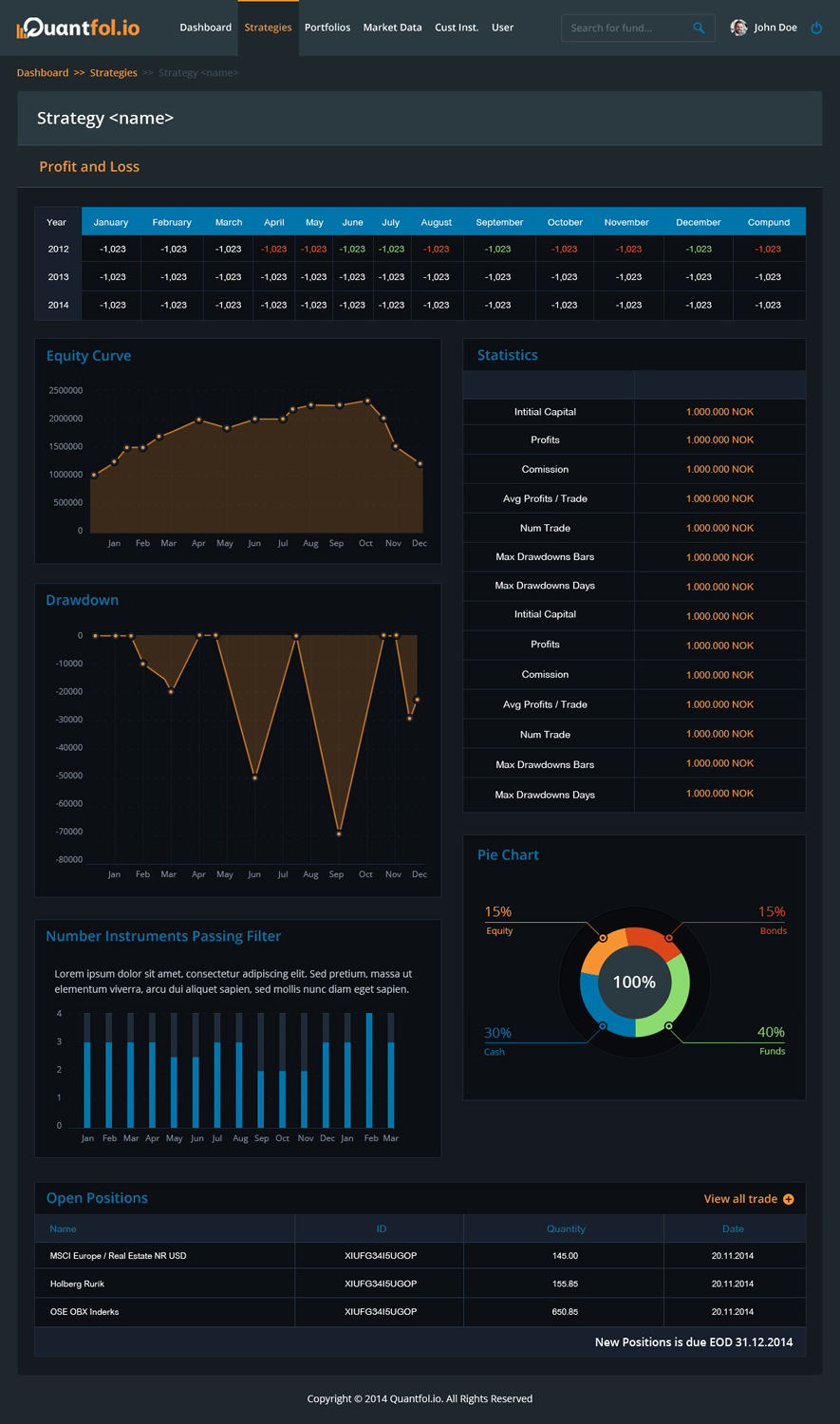Click John Doe's avatar picture
This screenshot has height=1424, width=840.
(738, 28)
